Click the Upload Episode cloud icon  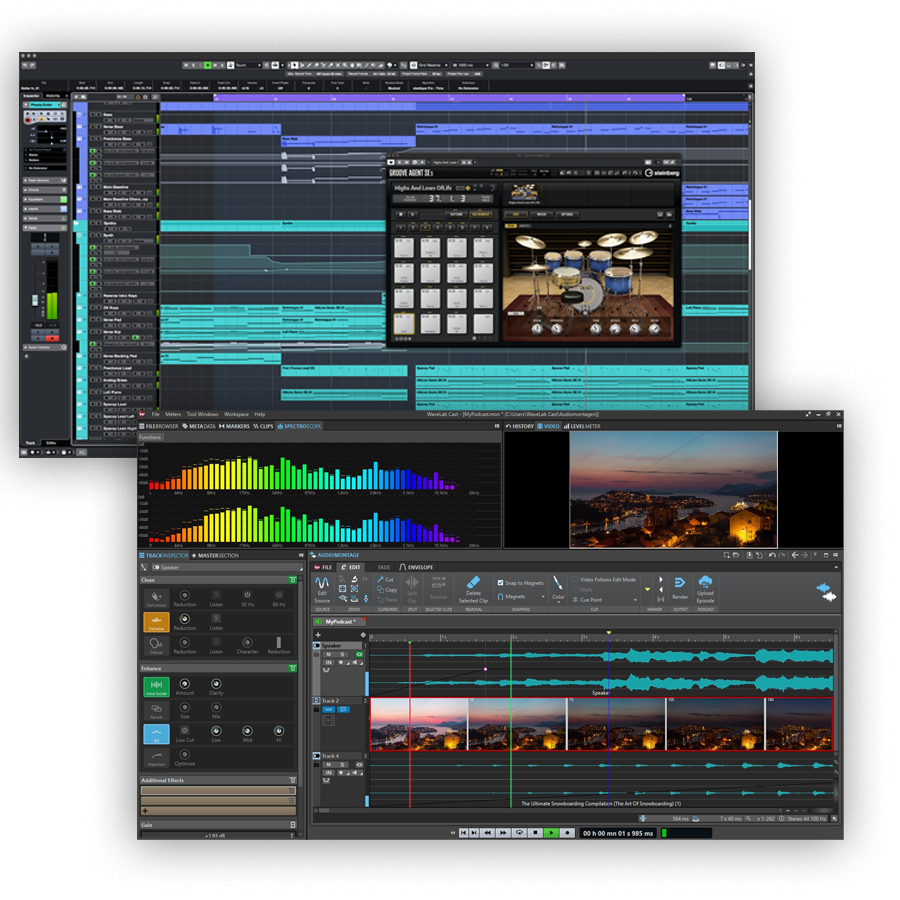point(705,582)
